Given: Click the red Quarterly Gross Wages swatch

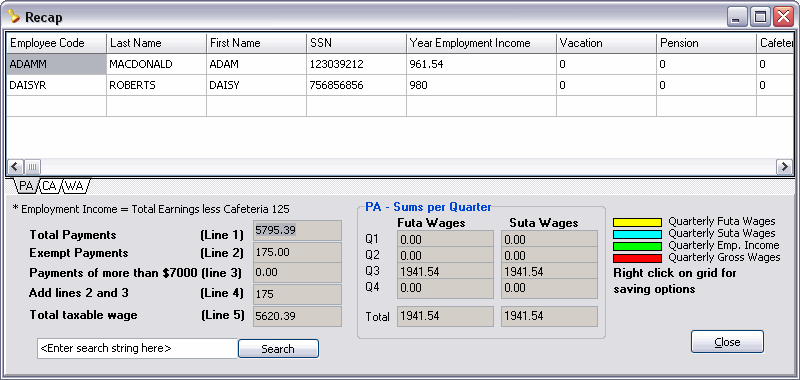Looking at the screenshot, I should tap(637, 258).
